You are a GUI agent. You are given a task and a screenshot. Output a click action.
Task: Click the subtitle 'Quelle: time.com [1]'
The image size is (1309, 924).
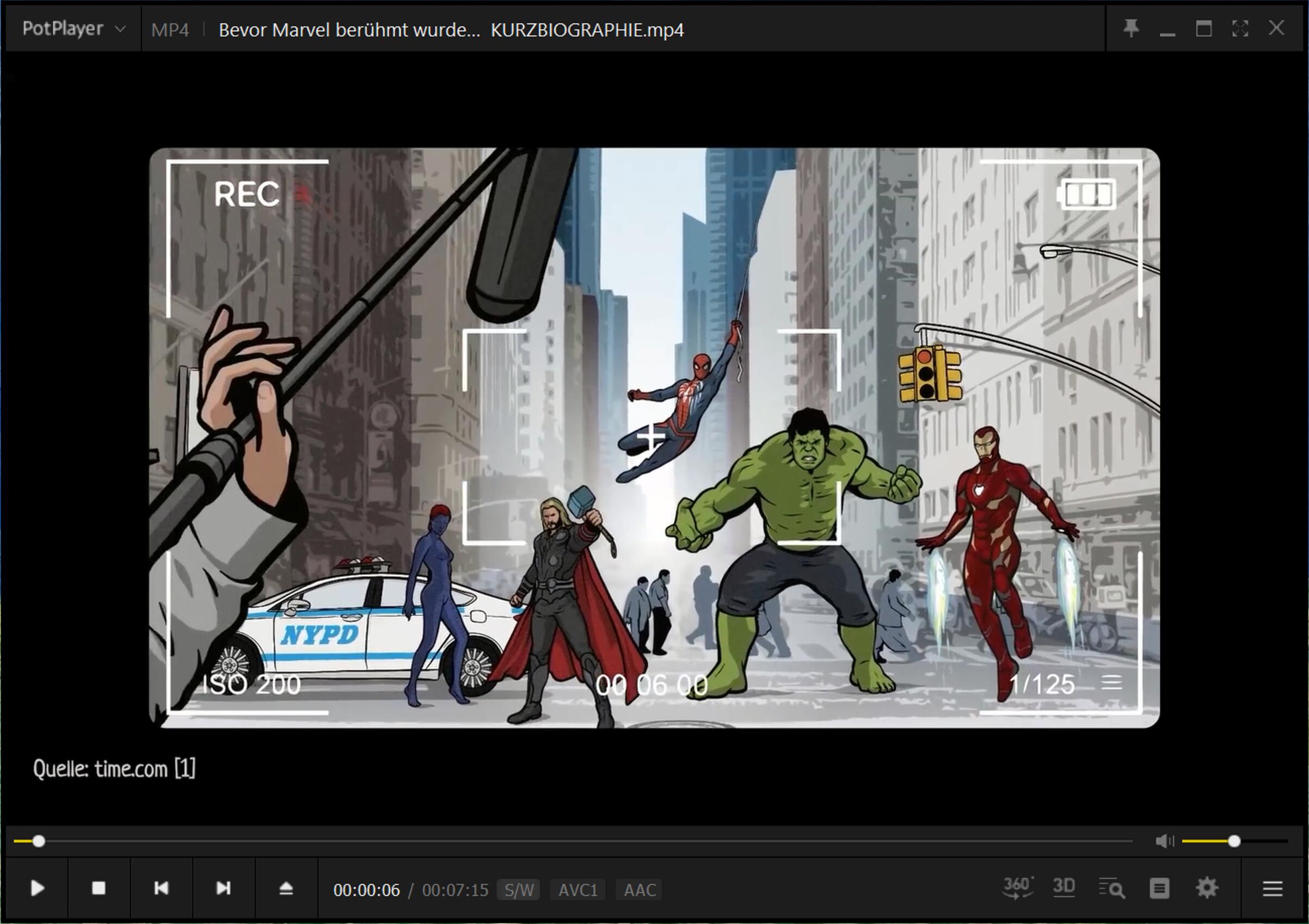(x=114, y=769)
